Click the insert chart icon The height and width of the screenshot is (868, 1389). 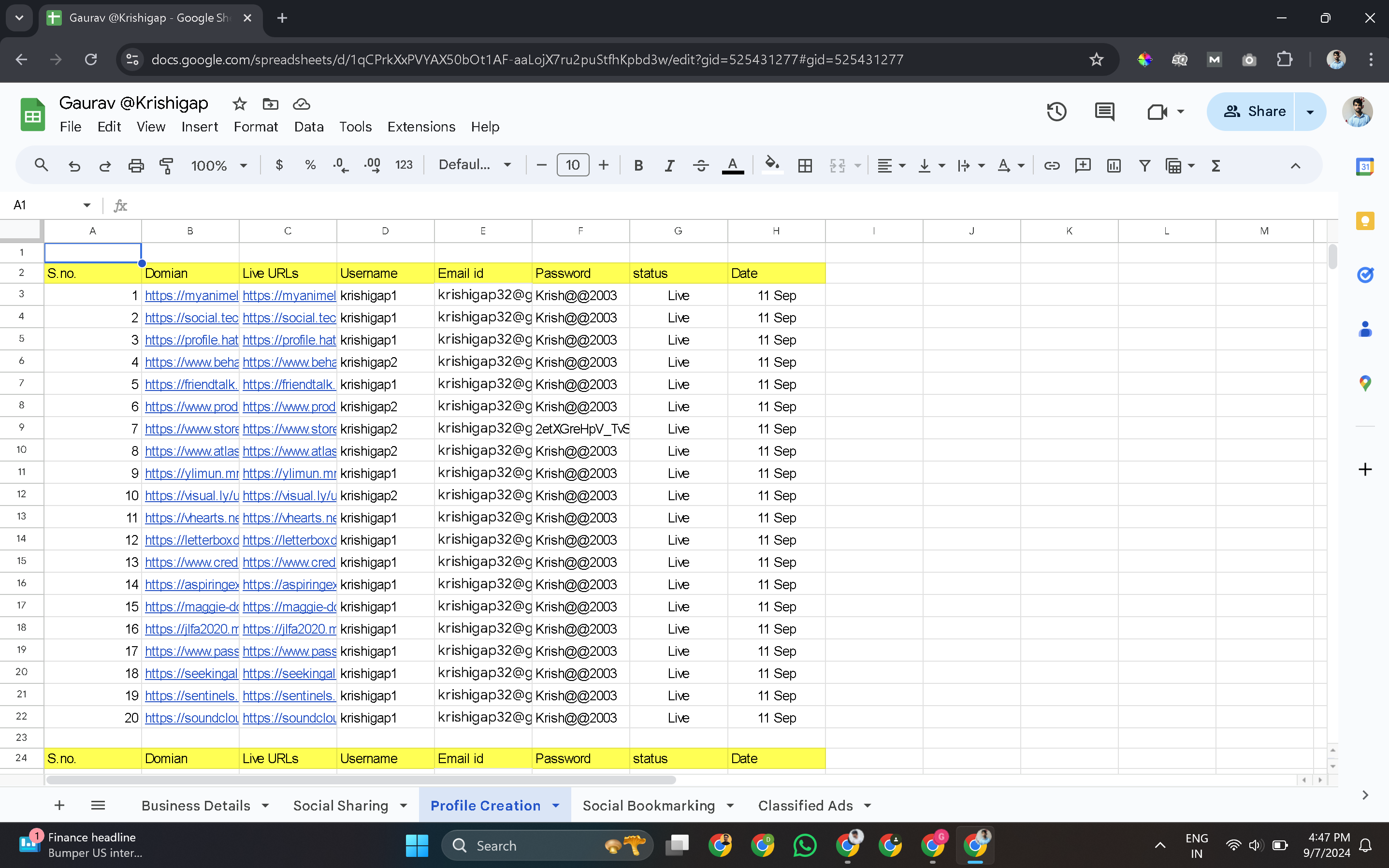(1114, 165)
